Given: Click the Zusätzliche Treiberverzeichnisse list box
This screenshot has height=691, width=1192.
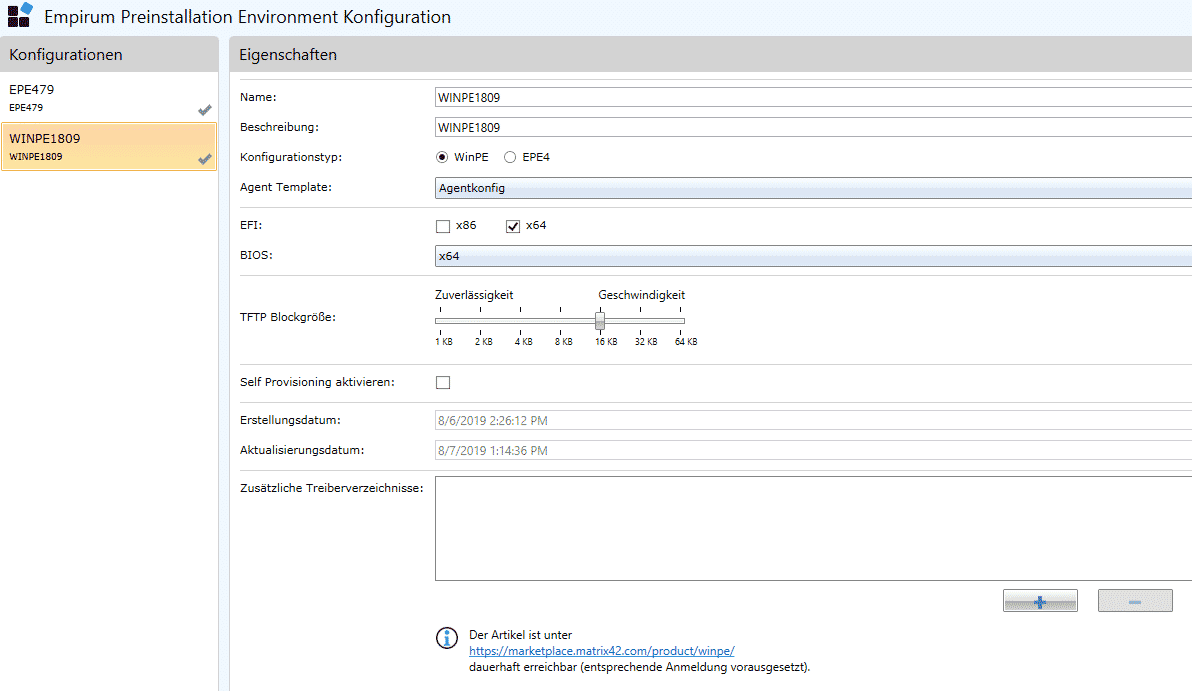Looking at the screenshot, I should pos(813,529).
